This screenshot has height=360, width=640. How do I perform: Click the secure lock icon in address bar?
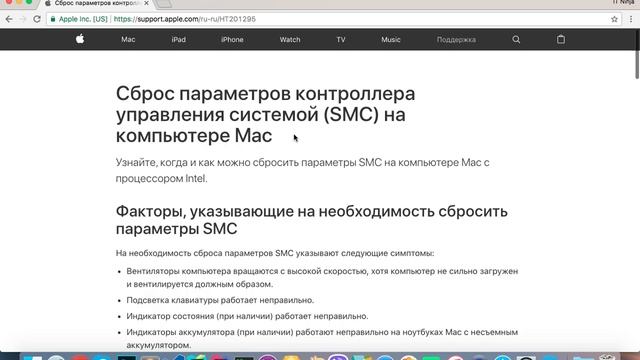click(53, 19)
